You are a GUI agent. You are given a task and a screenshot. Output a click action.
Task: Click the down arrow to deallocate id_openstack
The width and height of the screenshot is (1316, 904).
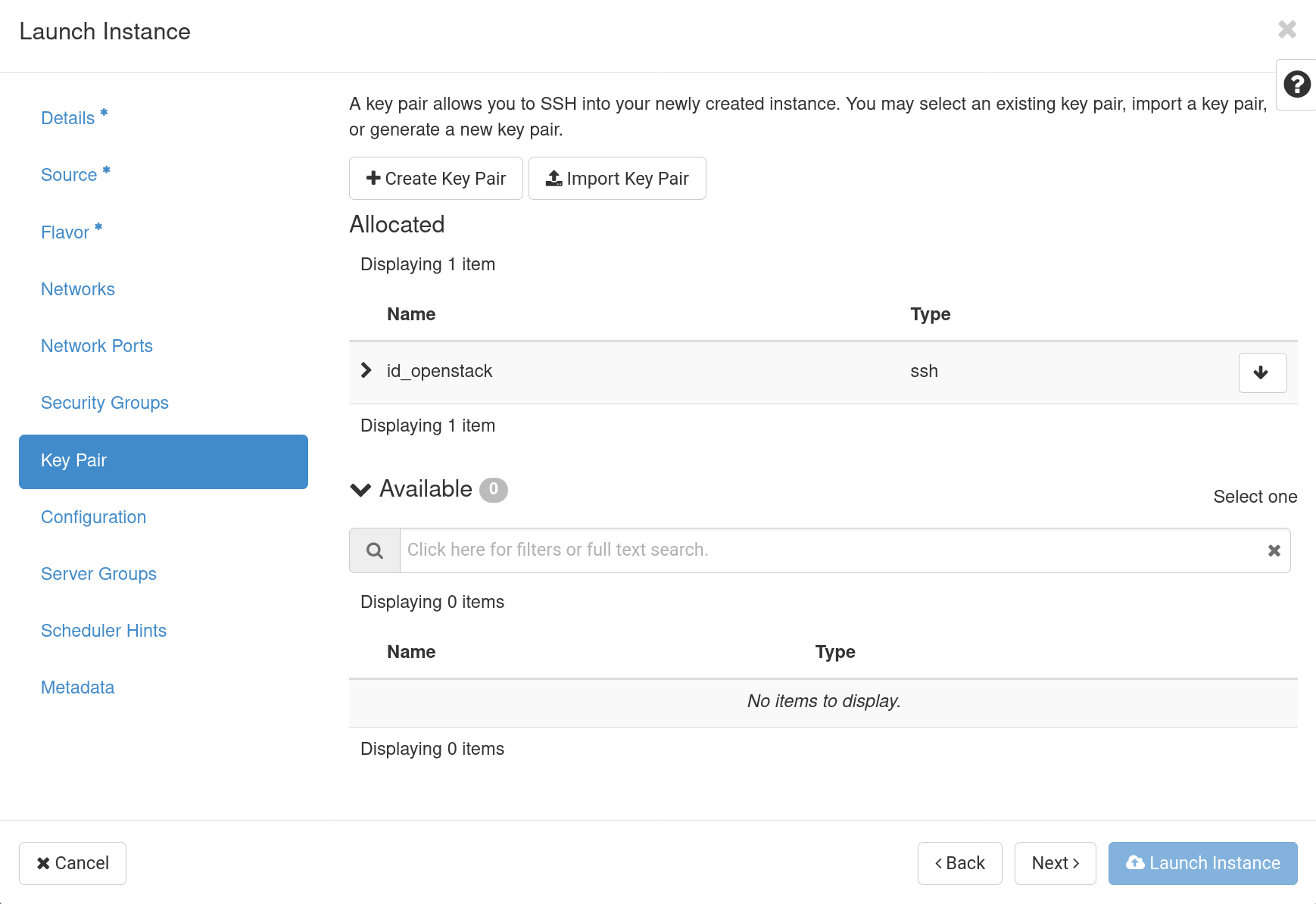(1261, 373)
